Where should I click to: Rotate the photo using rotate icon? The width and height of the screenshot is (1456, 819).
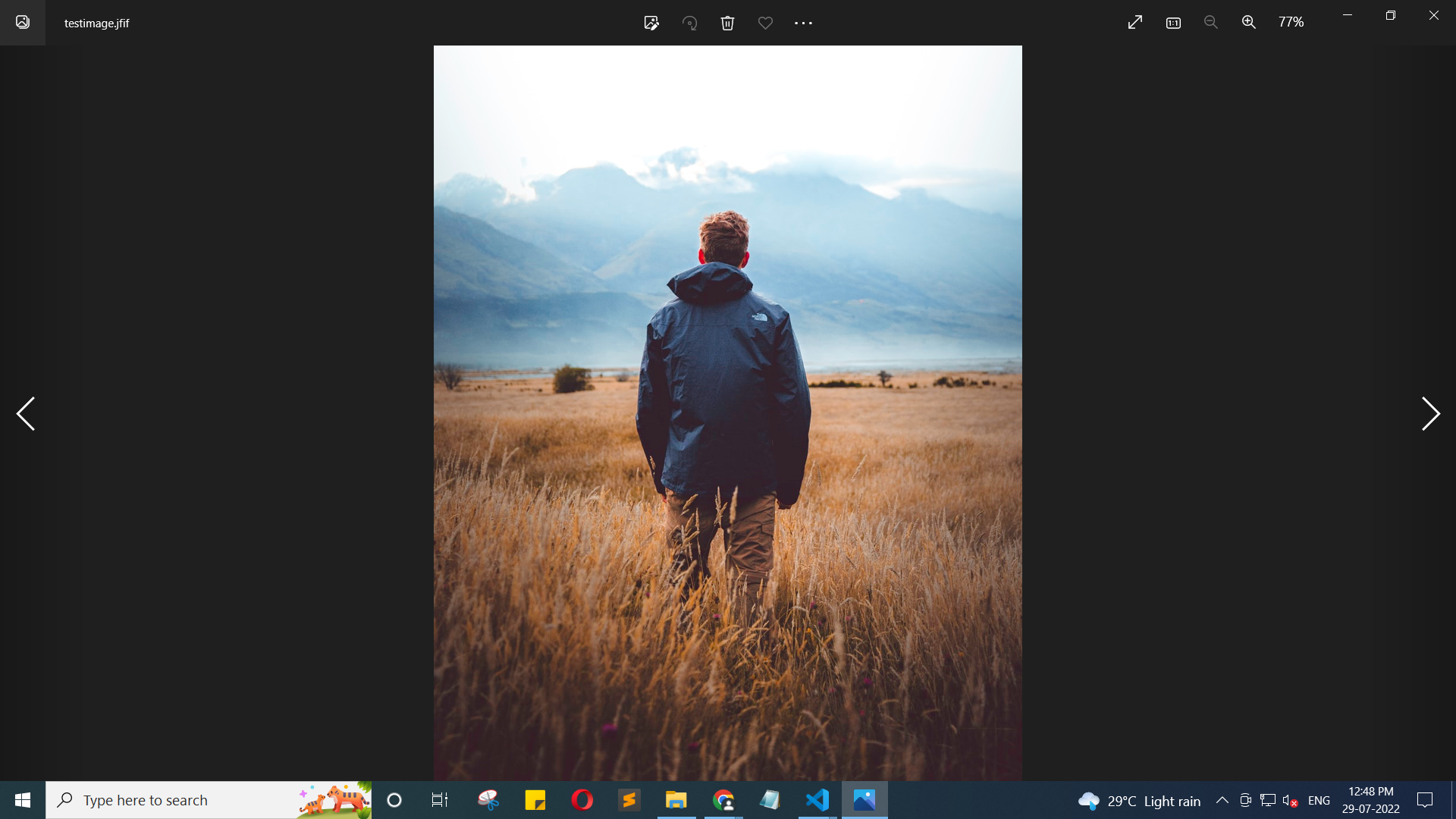pos(689,23)
